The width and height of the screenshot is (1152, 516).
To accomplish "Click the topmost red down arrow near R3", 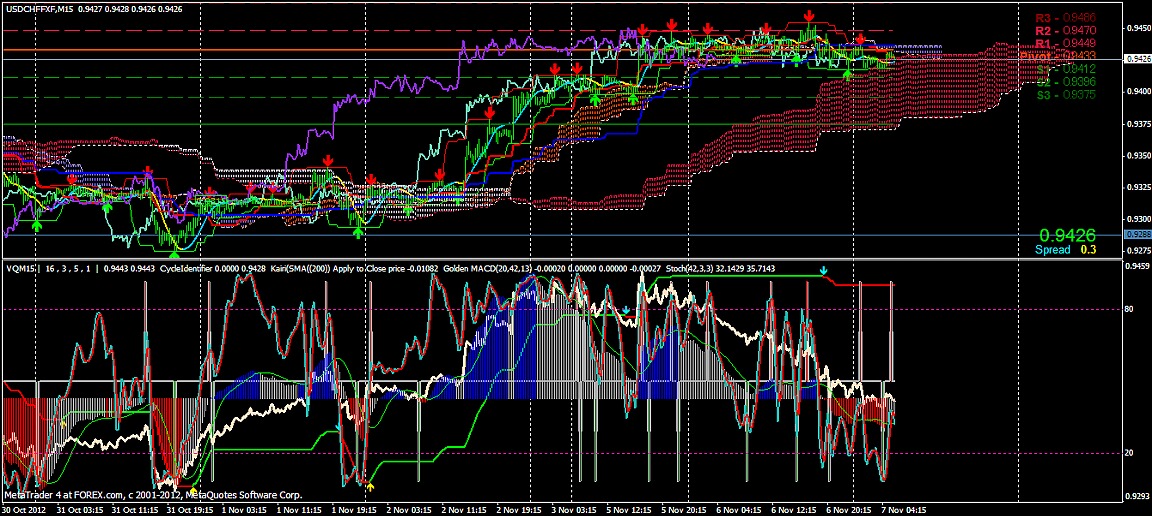I will [x=808, y=16].
